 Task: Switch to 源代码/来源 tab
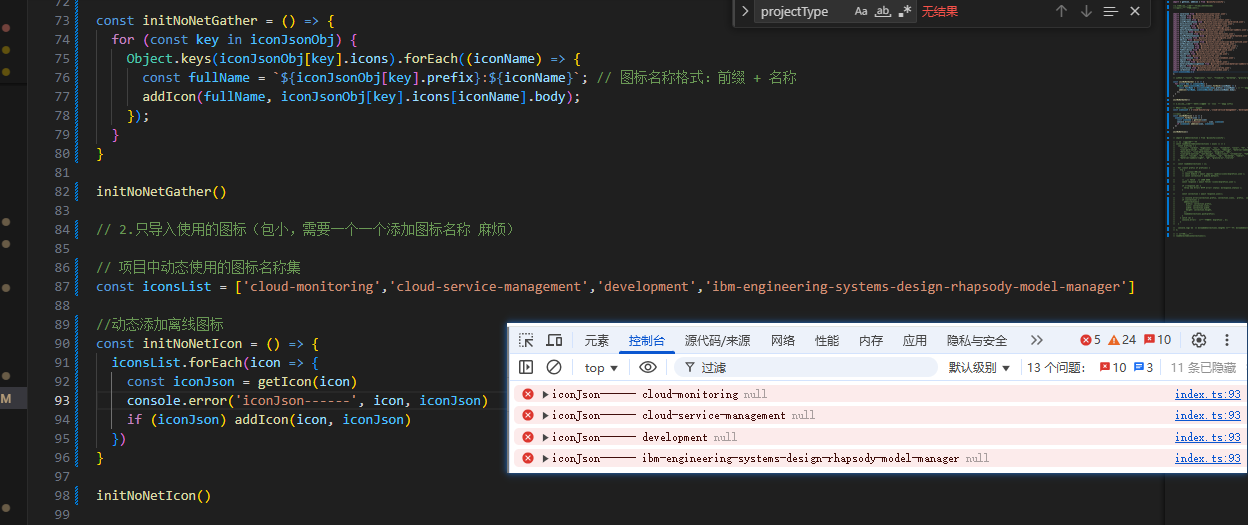click(717, 340)
